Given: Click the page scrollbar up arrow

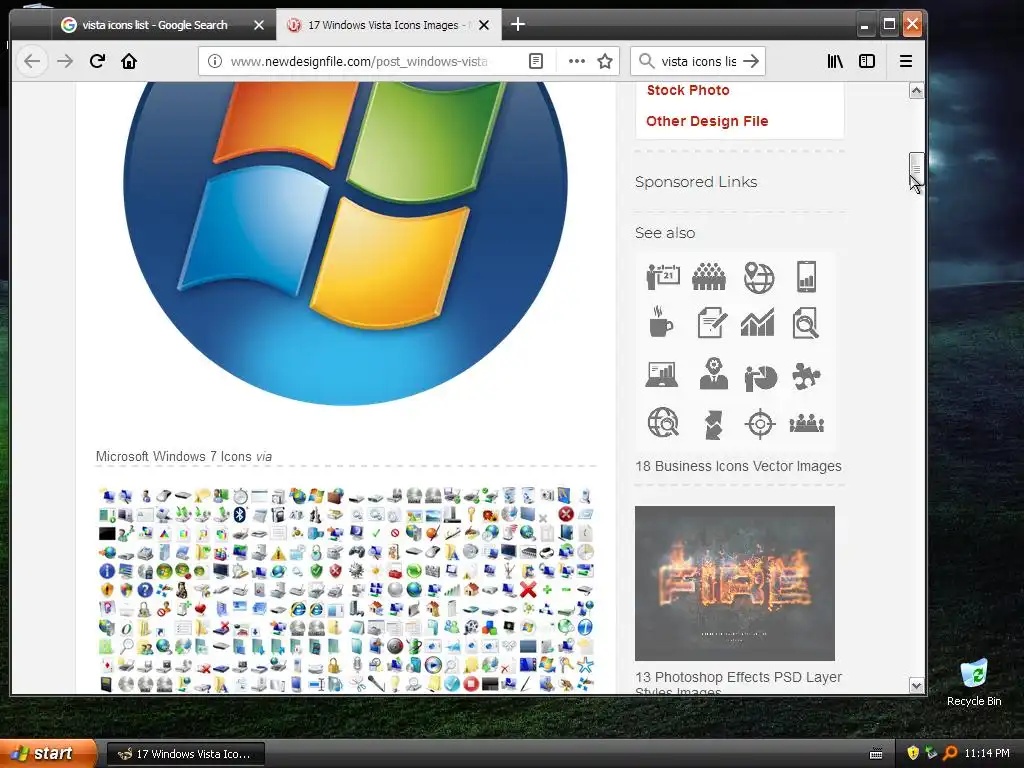Looking at the screenshot, I should tap(916, 91).
